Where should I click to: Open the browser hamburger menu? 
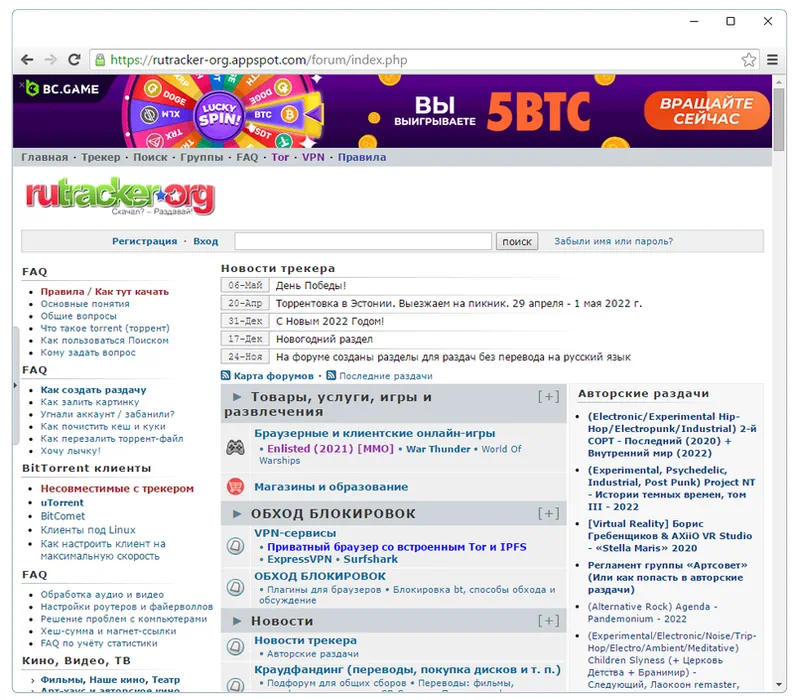tap(772, 60)
